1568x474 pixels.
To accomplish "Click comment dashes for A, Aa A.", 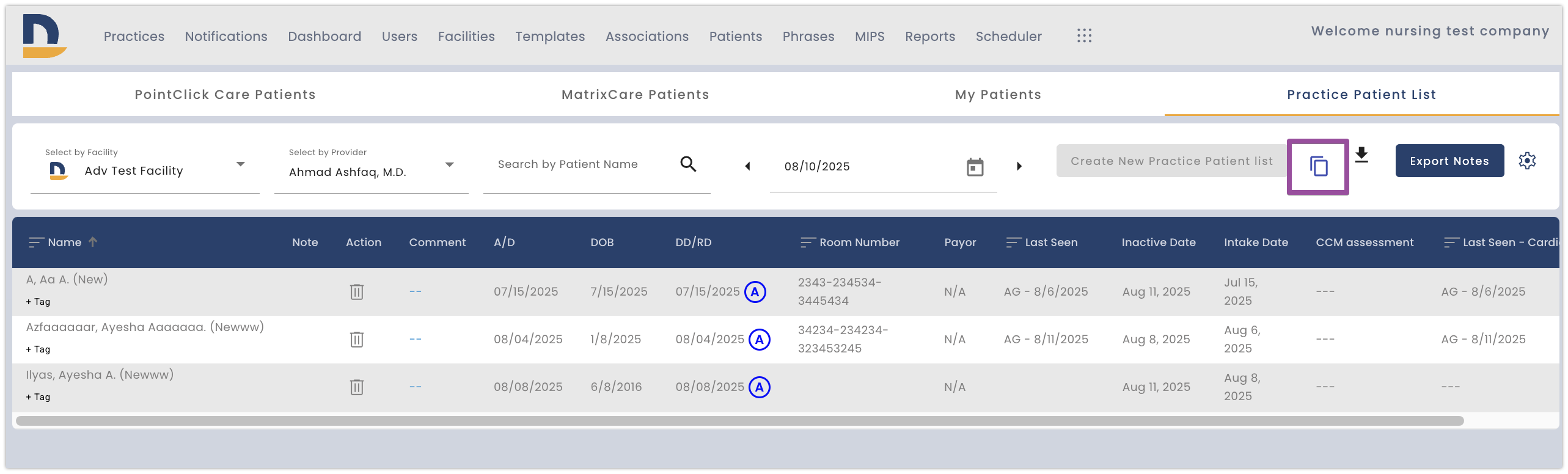I will pyautogui.click(x=416, y=291).
